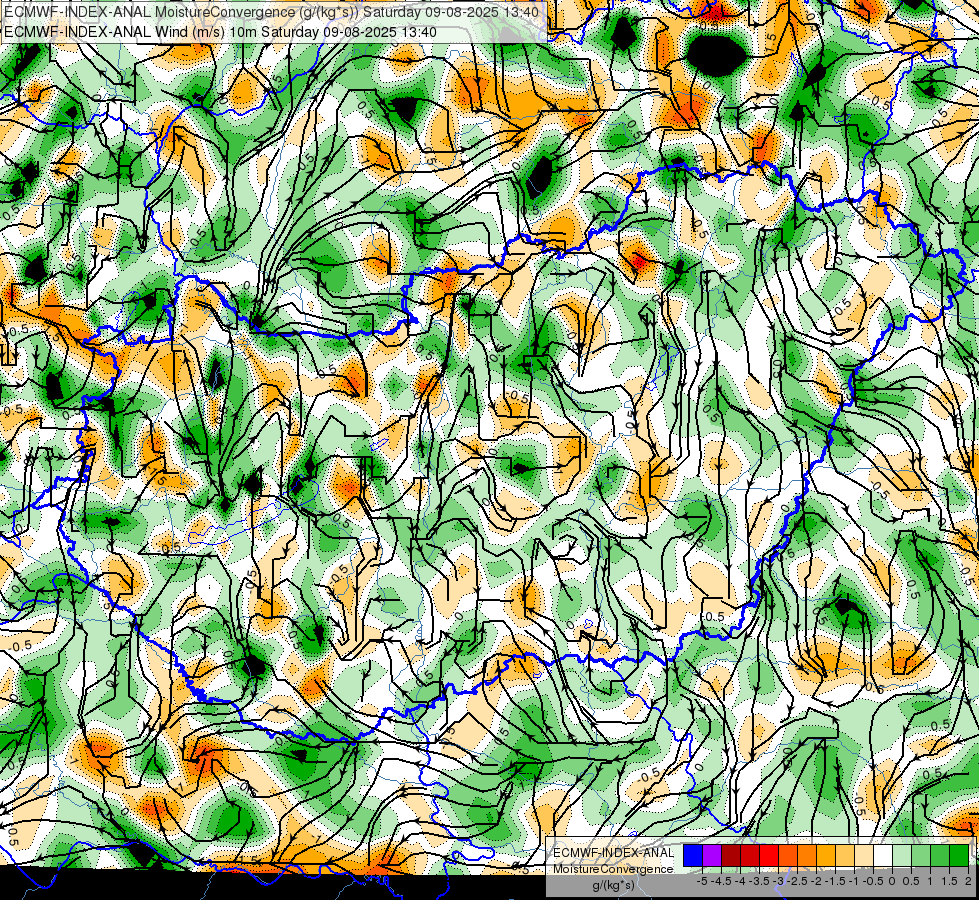Select the dark red swatch between -4.5 and -4

[731, 855]
